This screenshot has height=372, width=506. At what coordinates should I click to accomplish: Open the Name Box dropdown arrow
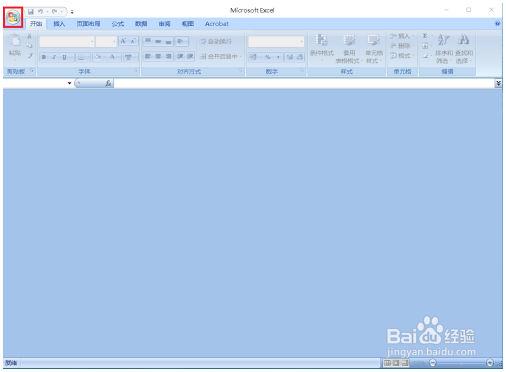point(69,83)
